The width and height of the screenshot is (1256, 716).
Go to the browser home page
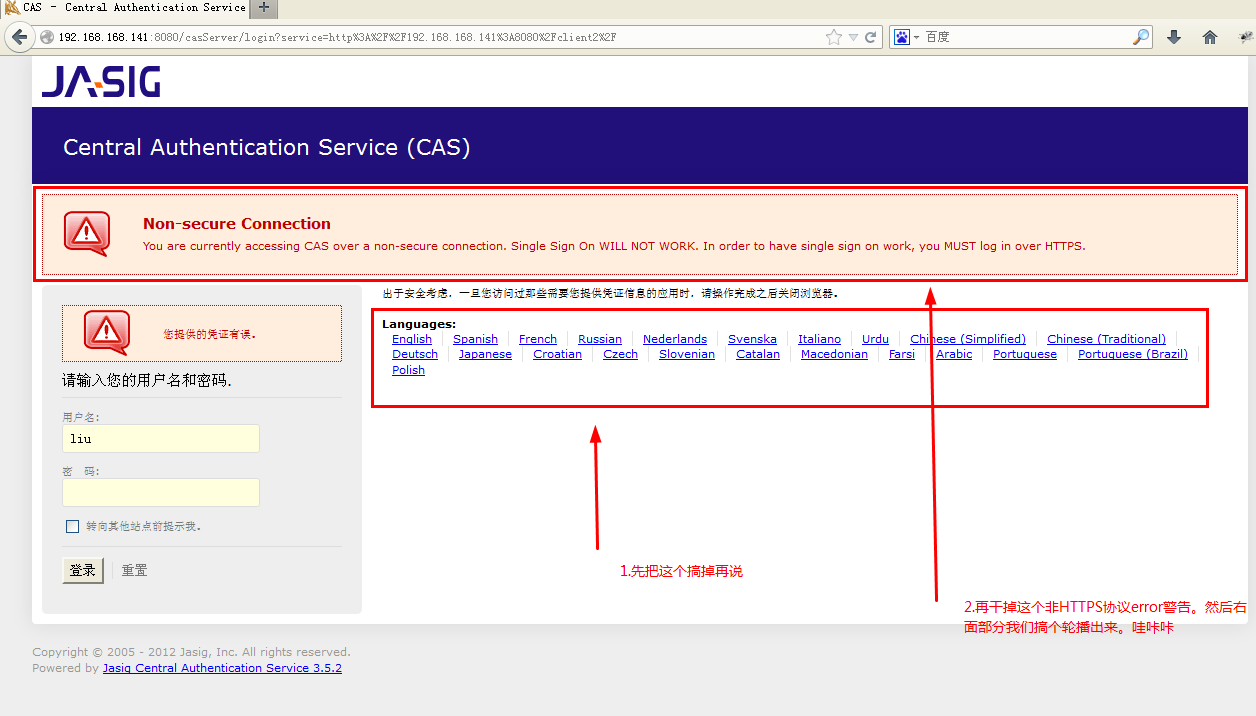(x=1210, y=37)
